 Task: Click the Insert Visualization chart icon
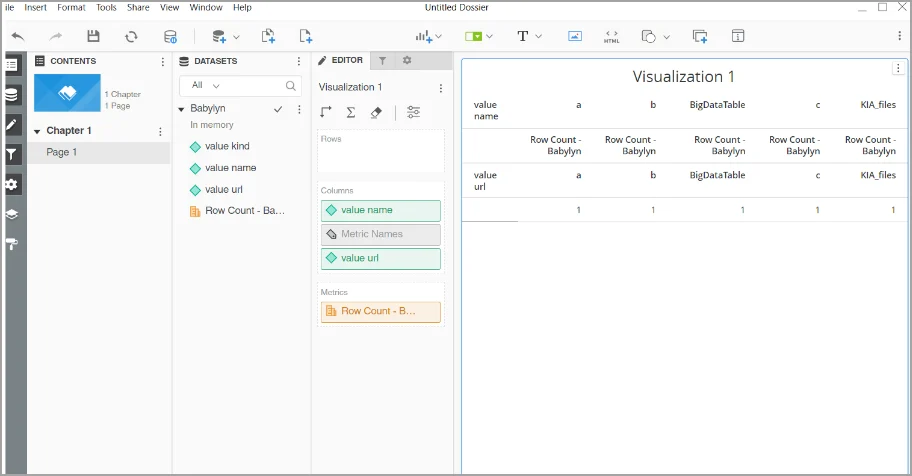click(423, 36)
